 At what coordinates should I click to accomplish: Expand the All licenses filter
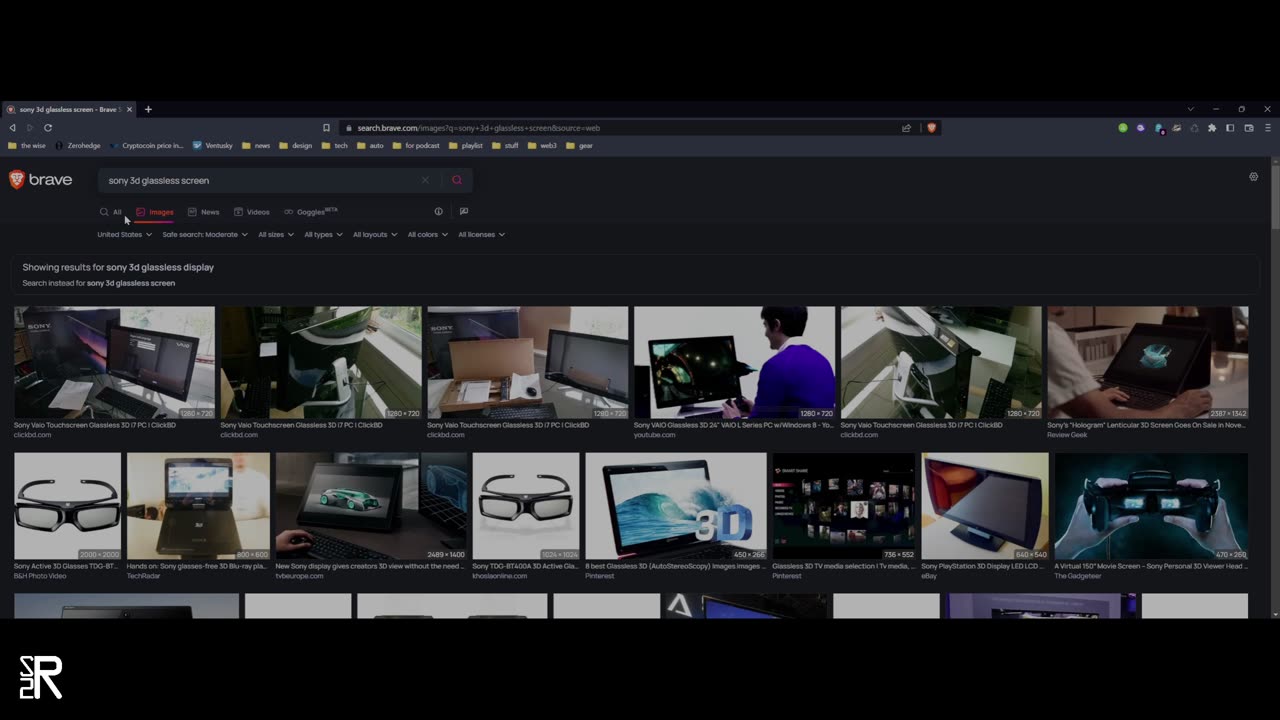tap(481, 235)
